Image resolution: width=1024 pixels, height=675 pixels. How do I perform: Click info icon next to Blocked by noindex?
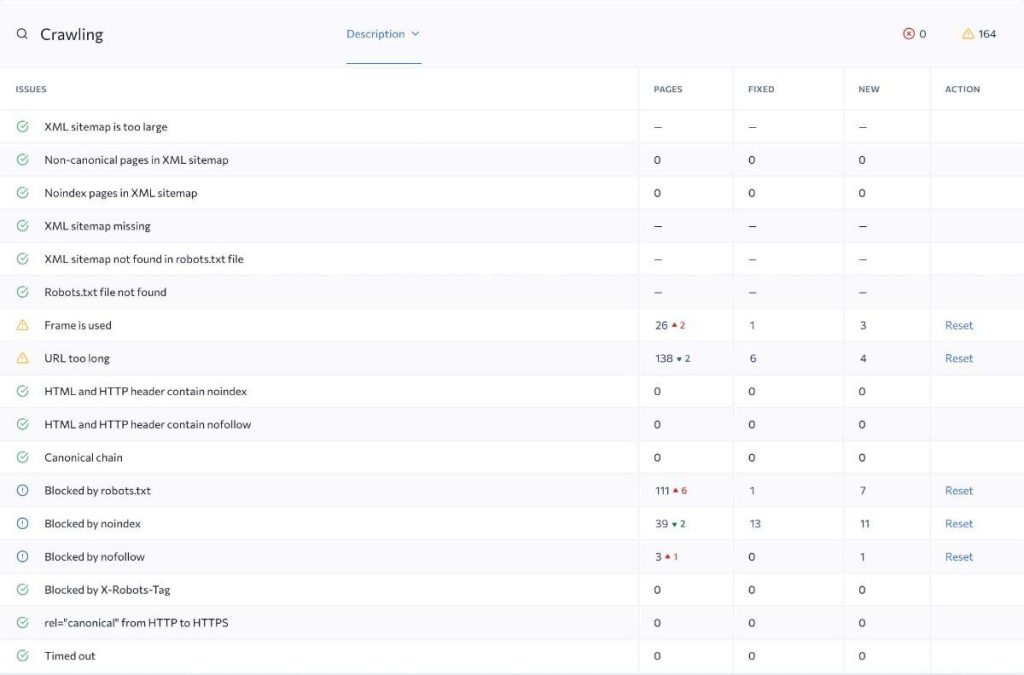pyautogui.click(x=22, y=524)
